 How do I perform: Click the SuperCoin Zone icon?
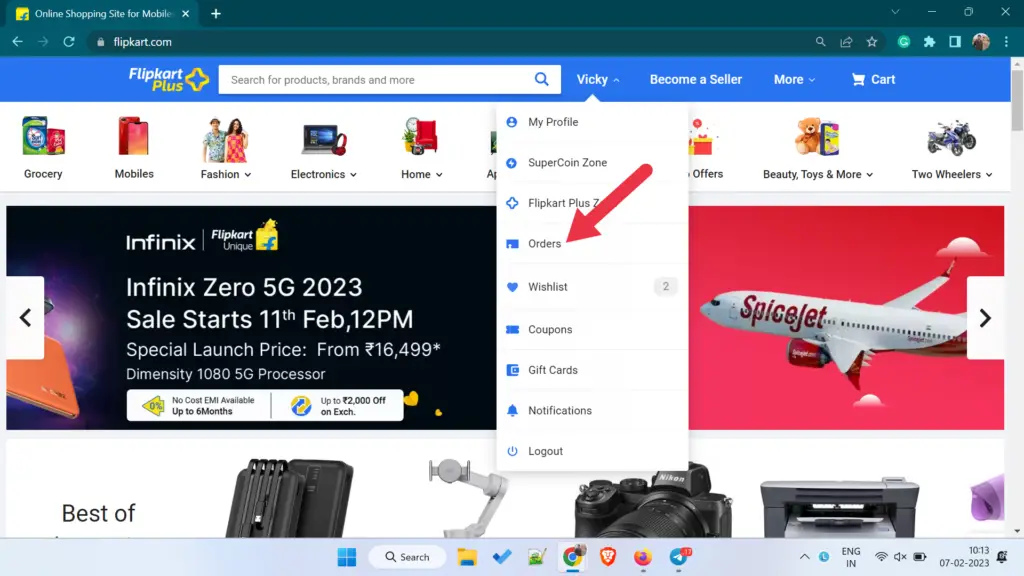point(512,163)
